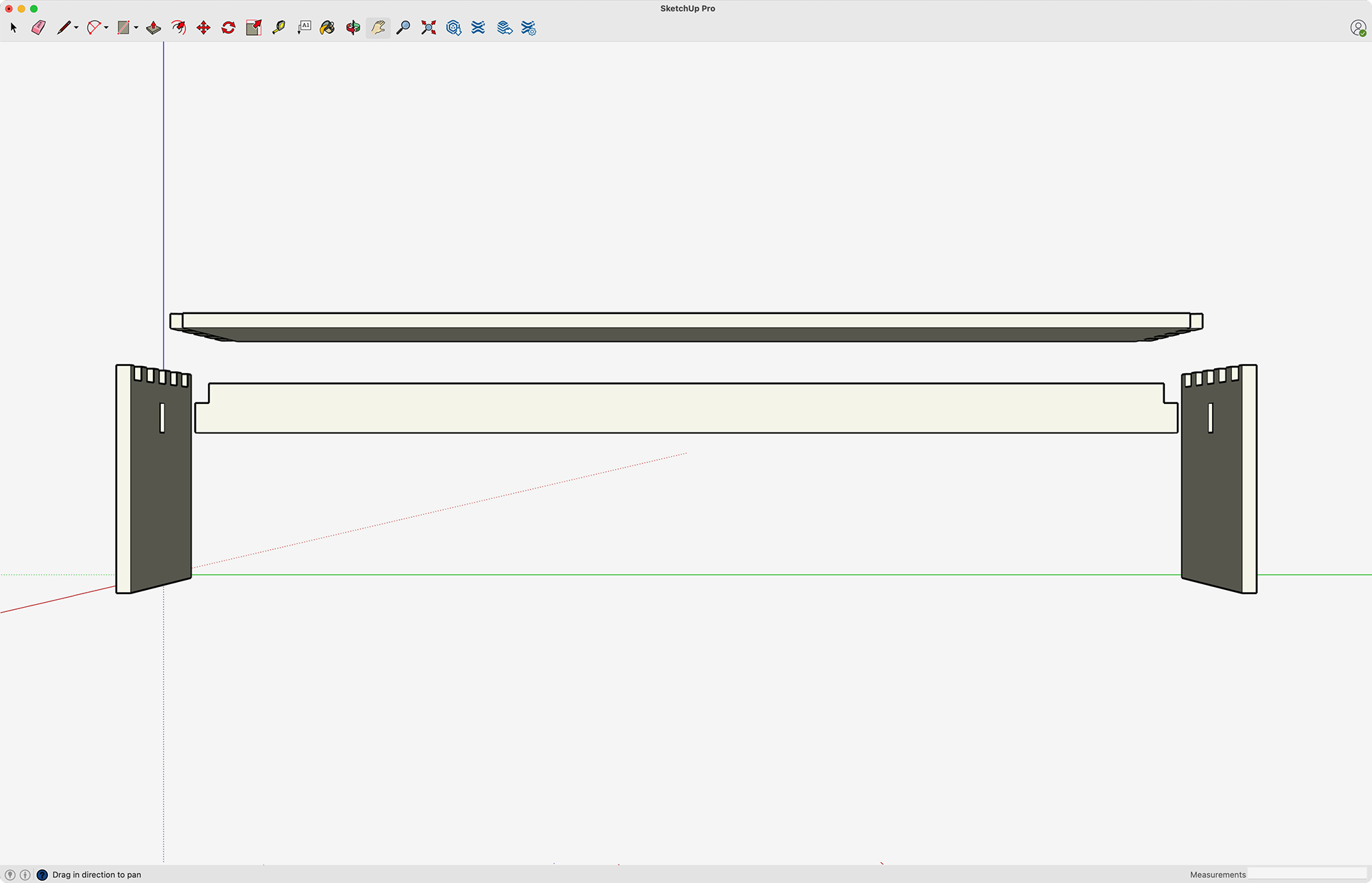
Task: Select the arrow Select tool
Action: 14,28
